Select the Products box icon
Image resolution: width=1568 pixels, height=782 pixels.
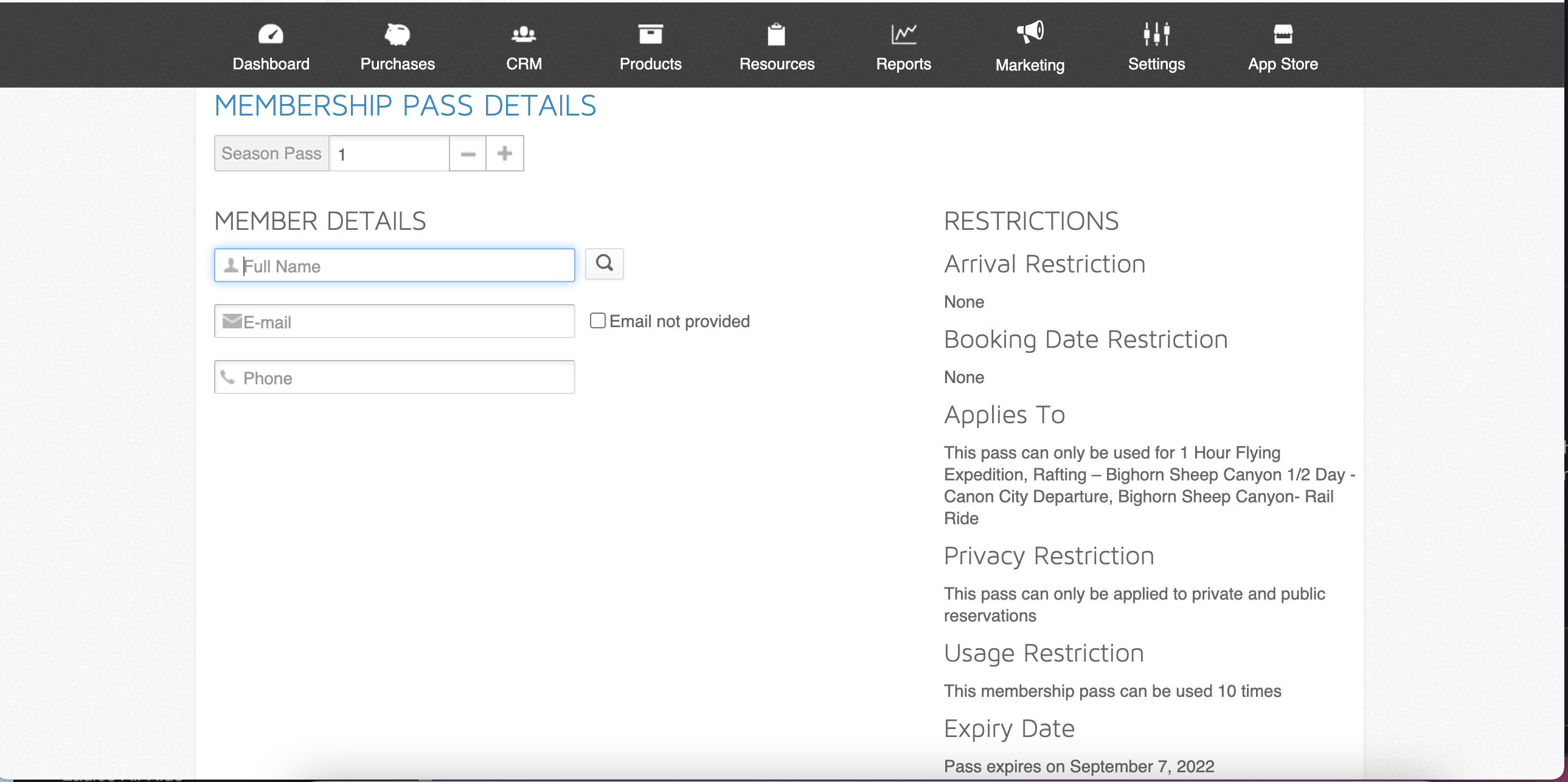click(650, 34)
